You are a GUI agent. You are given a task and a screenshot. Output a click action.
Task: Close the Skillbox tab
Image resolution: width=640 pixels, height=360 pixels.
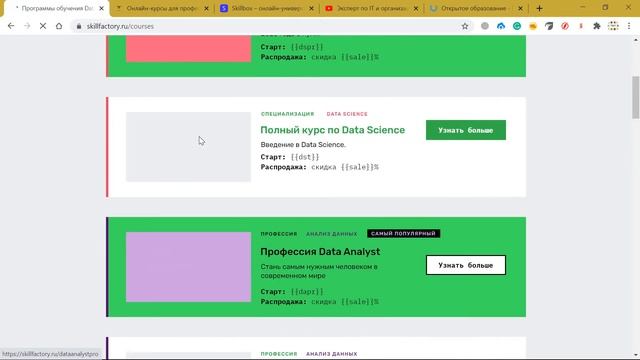coord(311,8)
